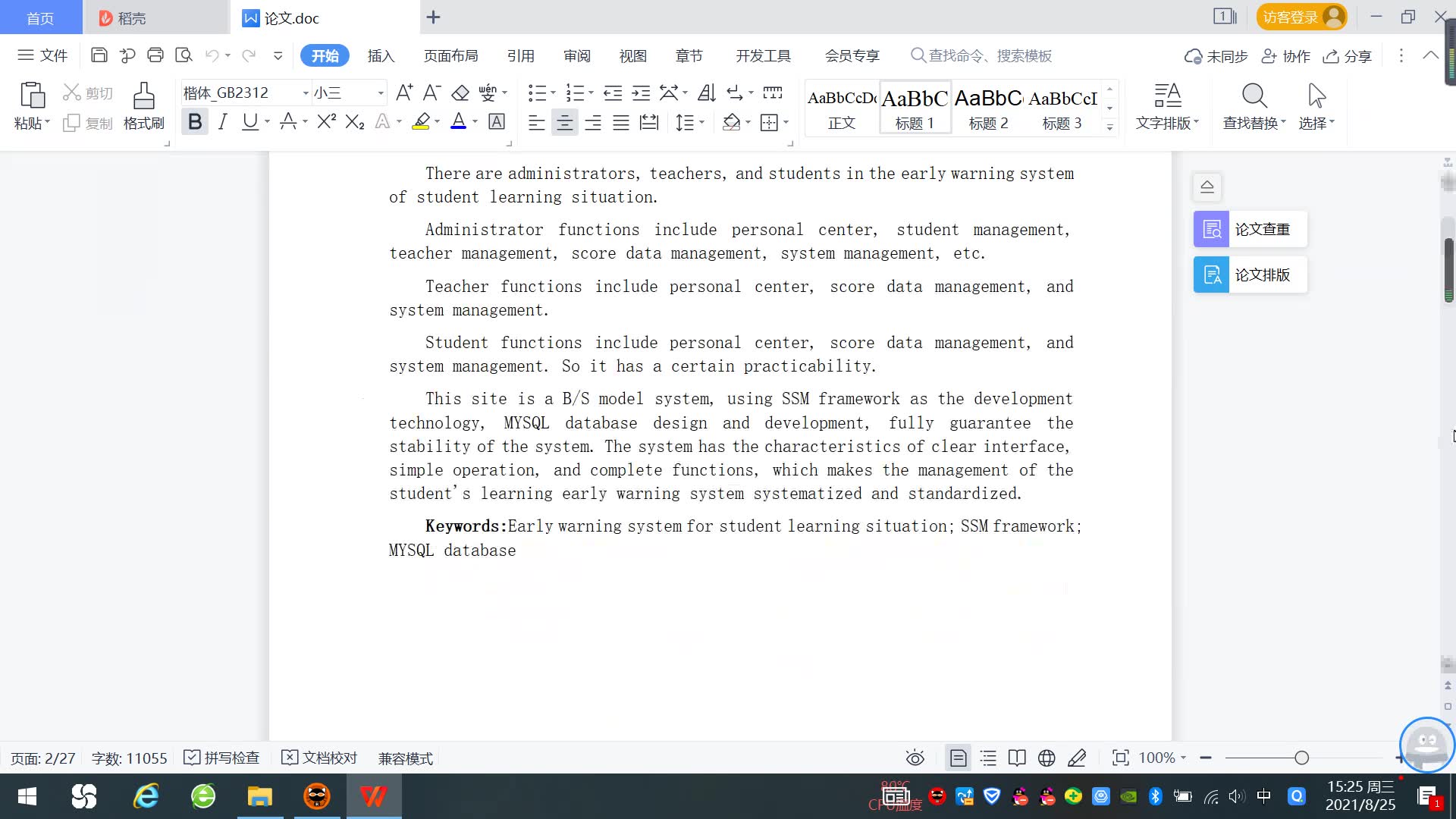
Task: Open the font size dropdown 小三
Action: 380,93
